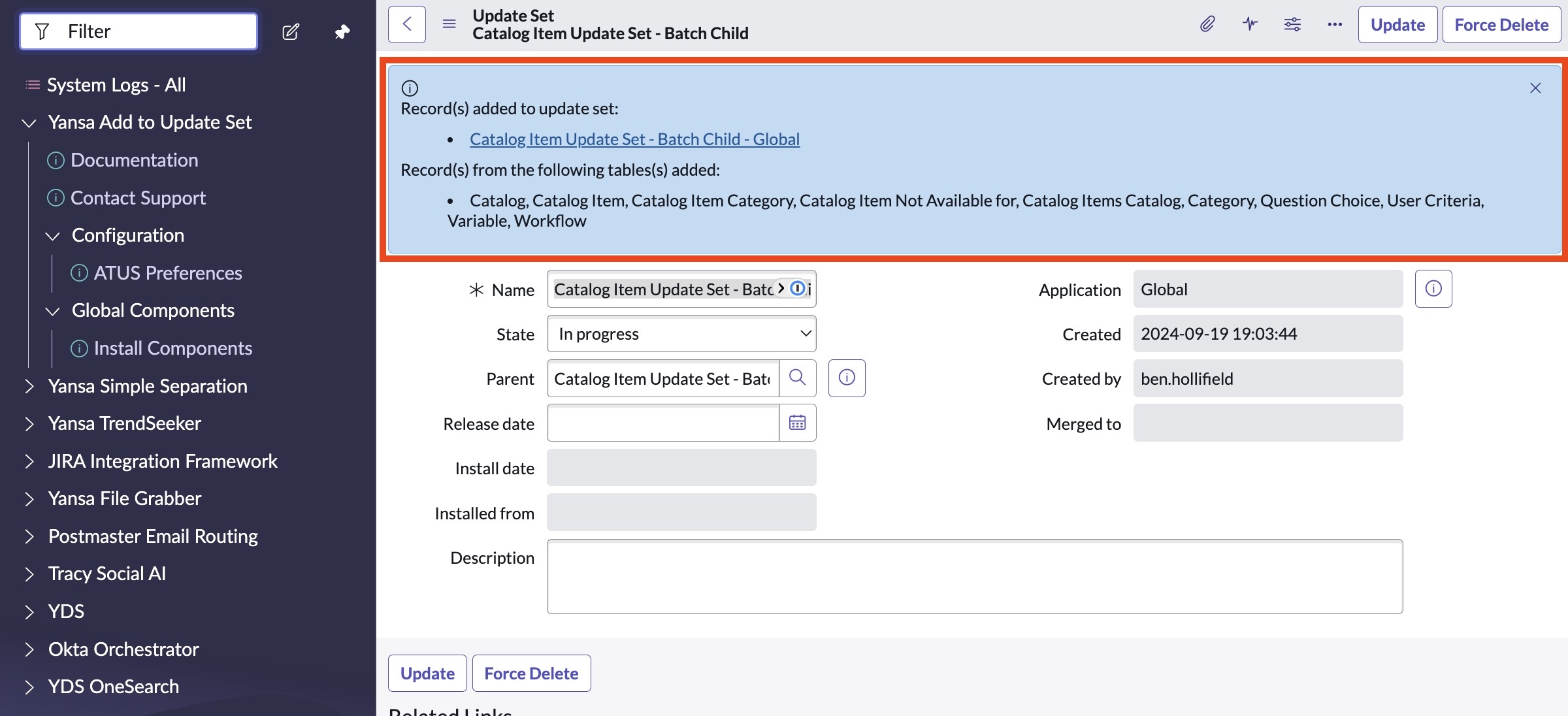Click into the Description text area
This screenshot has height=716, width=1568.
[x=974, y=576]
